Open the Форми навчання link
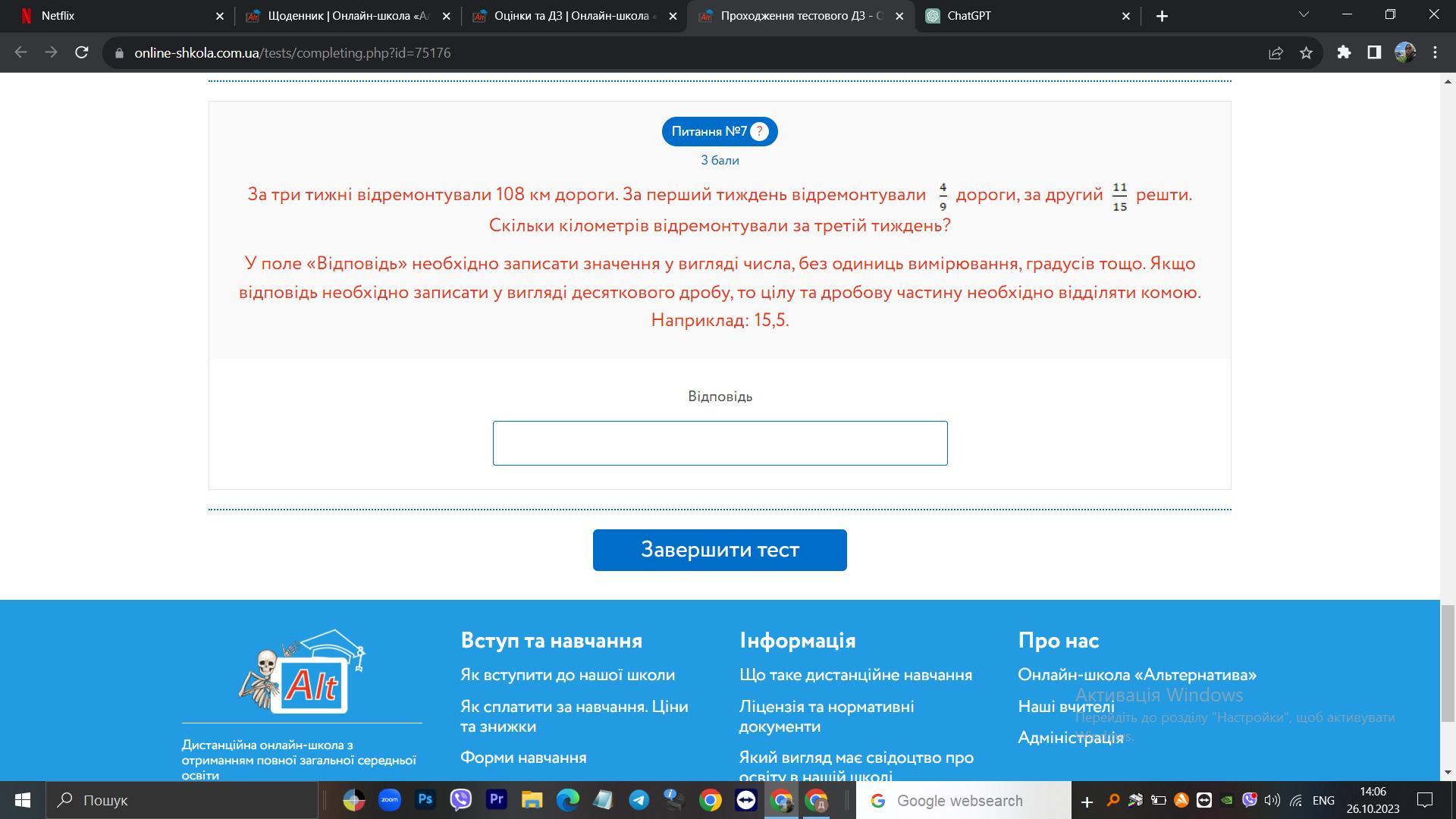Screen dimensions: 1456x819 (x=522, y=758)
